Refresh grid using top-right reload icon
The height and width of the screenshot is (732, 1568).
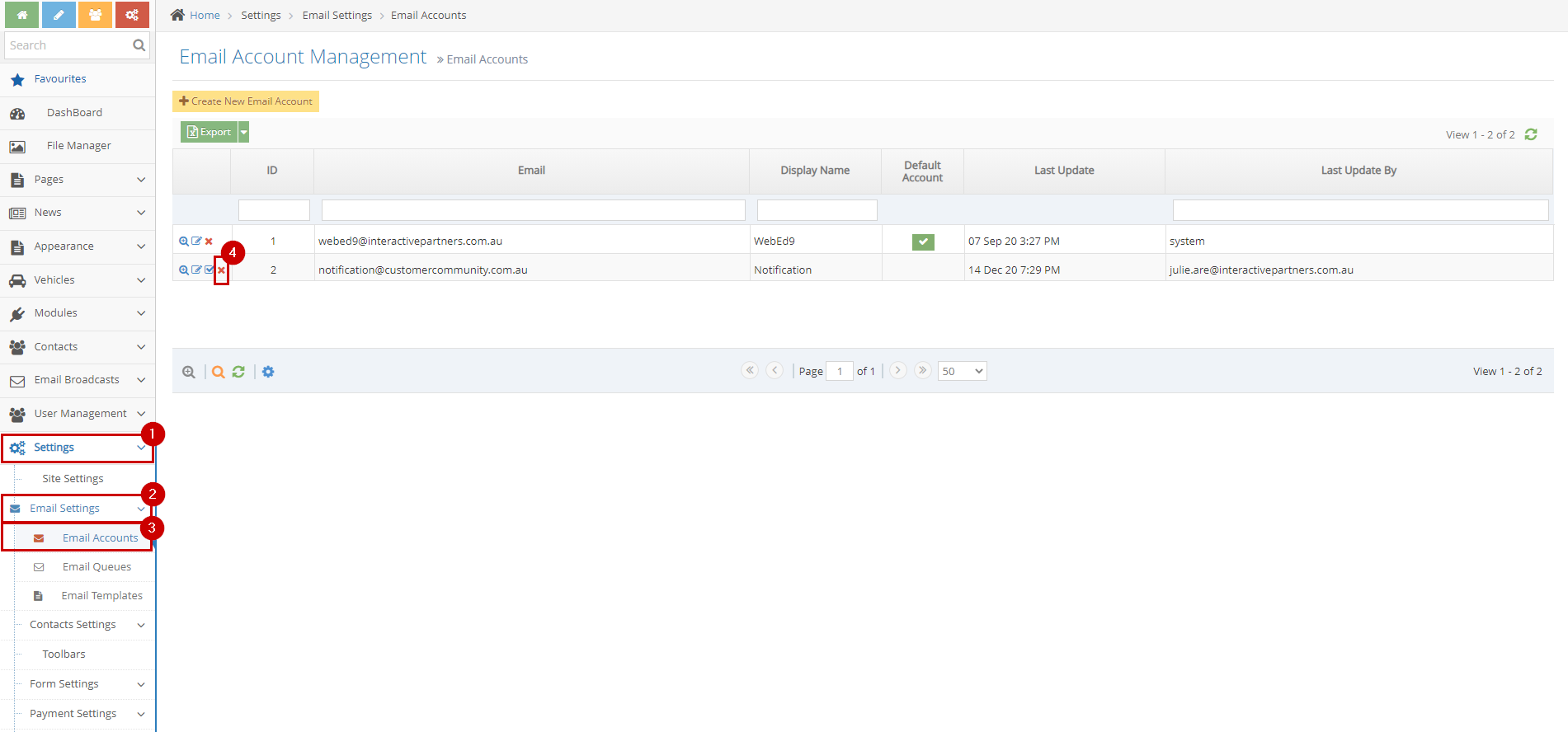1531,134
